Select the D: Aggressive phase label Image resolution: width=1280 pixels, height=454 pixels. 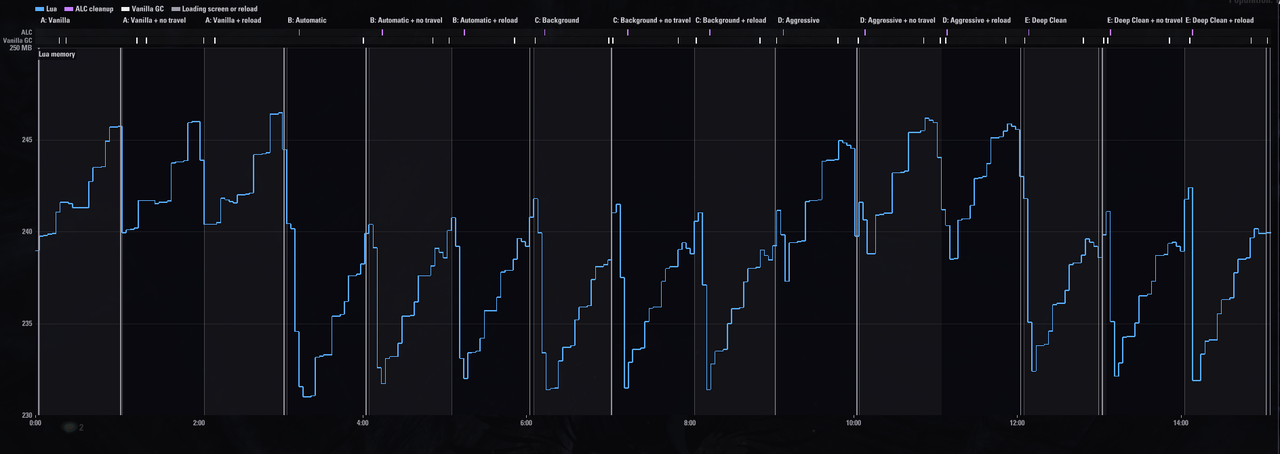pyautogui.click(x=798, y=20)
